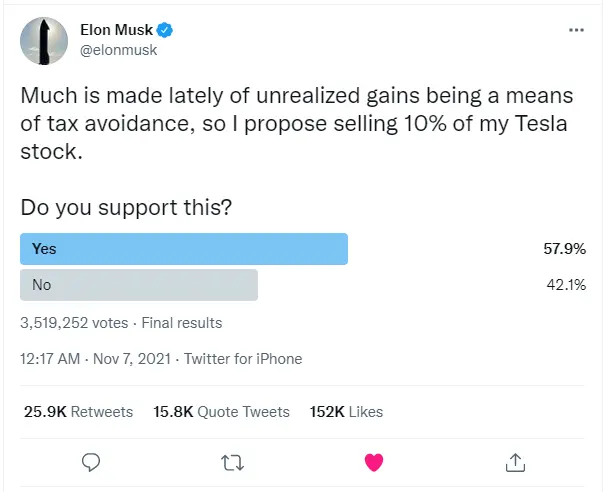Open the @elonmusk handle link
Image resolution: width=606 pixels, height=492 pixels.
[x=118, y=50]
